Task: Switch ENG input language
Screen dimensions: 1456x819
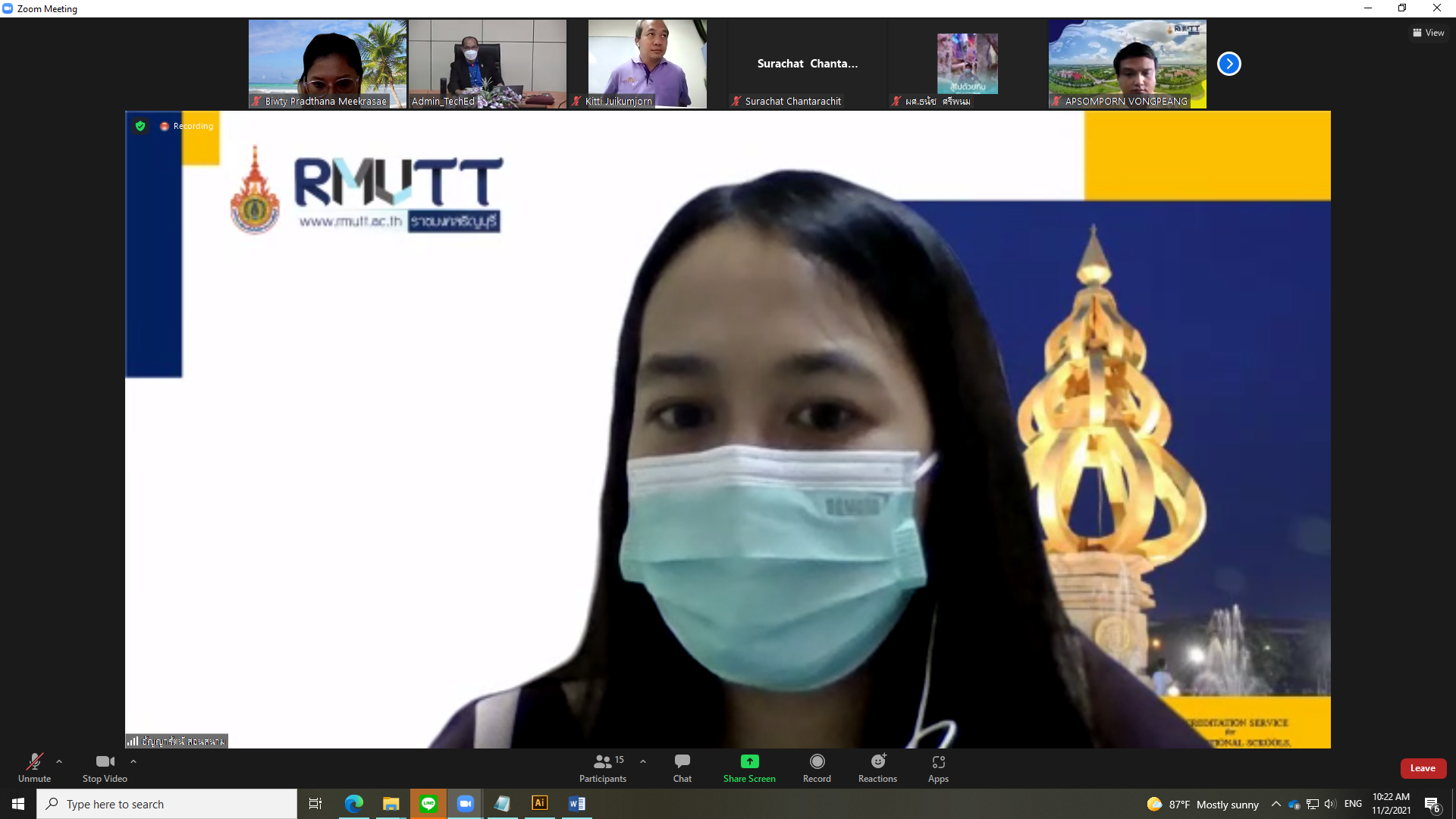Action: 1353,804
